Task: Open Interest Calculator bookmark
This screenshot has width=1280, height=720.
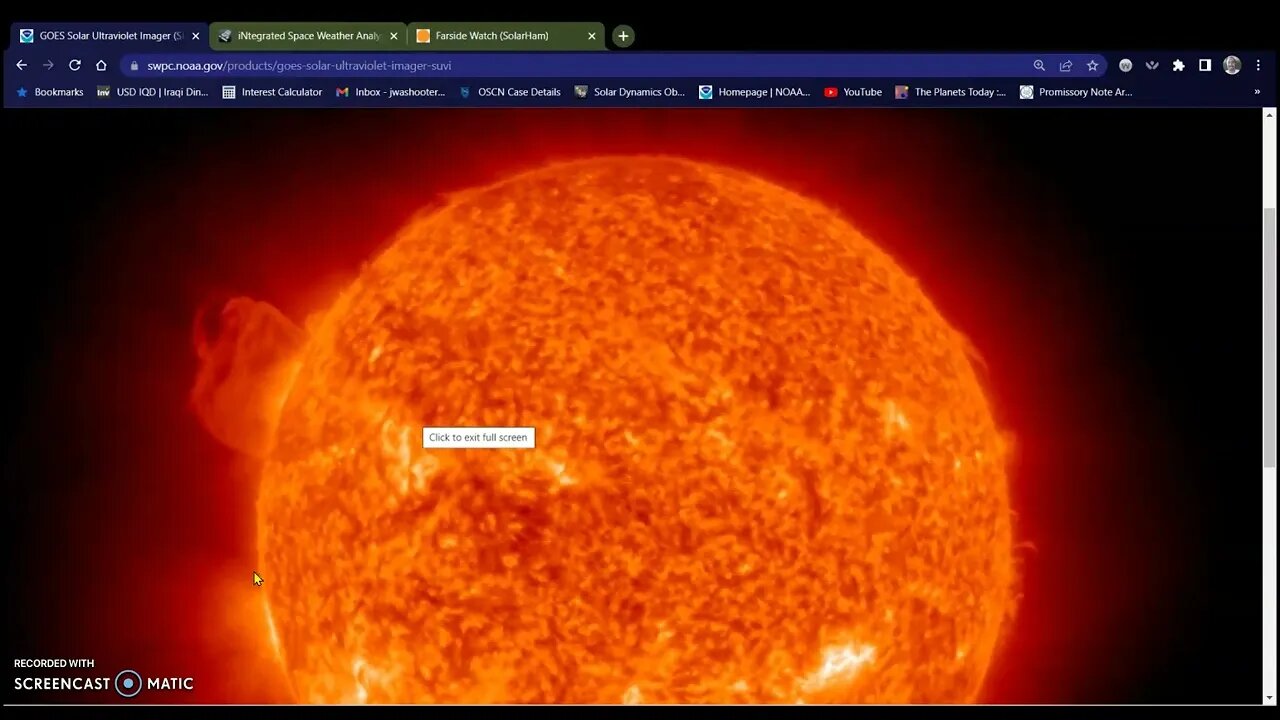Action: pyautogui.click(x=272, y=92)
